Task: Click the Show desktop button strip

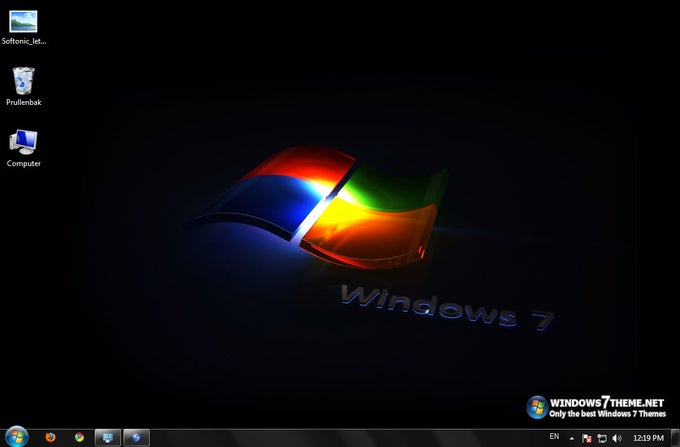Action: click(x=675, y=438)
